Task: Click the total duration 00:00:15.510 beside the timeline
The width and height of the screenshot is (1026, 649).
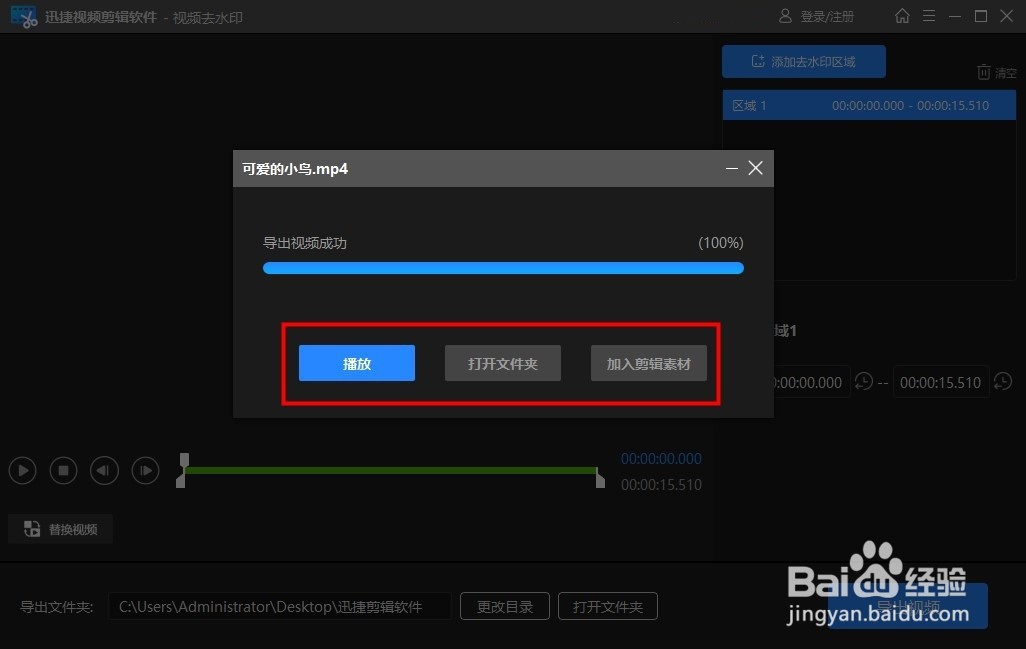Action: [x=661, y=485]
